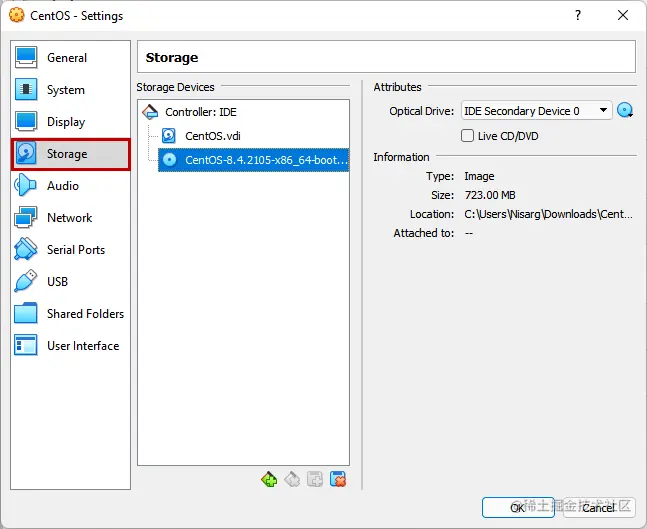Open the Network settings category
647x529 pixels.
[x=71, y=217]
